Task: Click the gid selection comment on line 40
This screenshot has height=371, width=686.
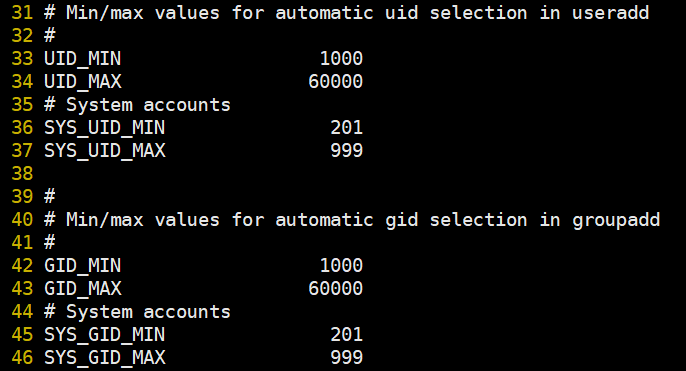Action: pos(352,220)
